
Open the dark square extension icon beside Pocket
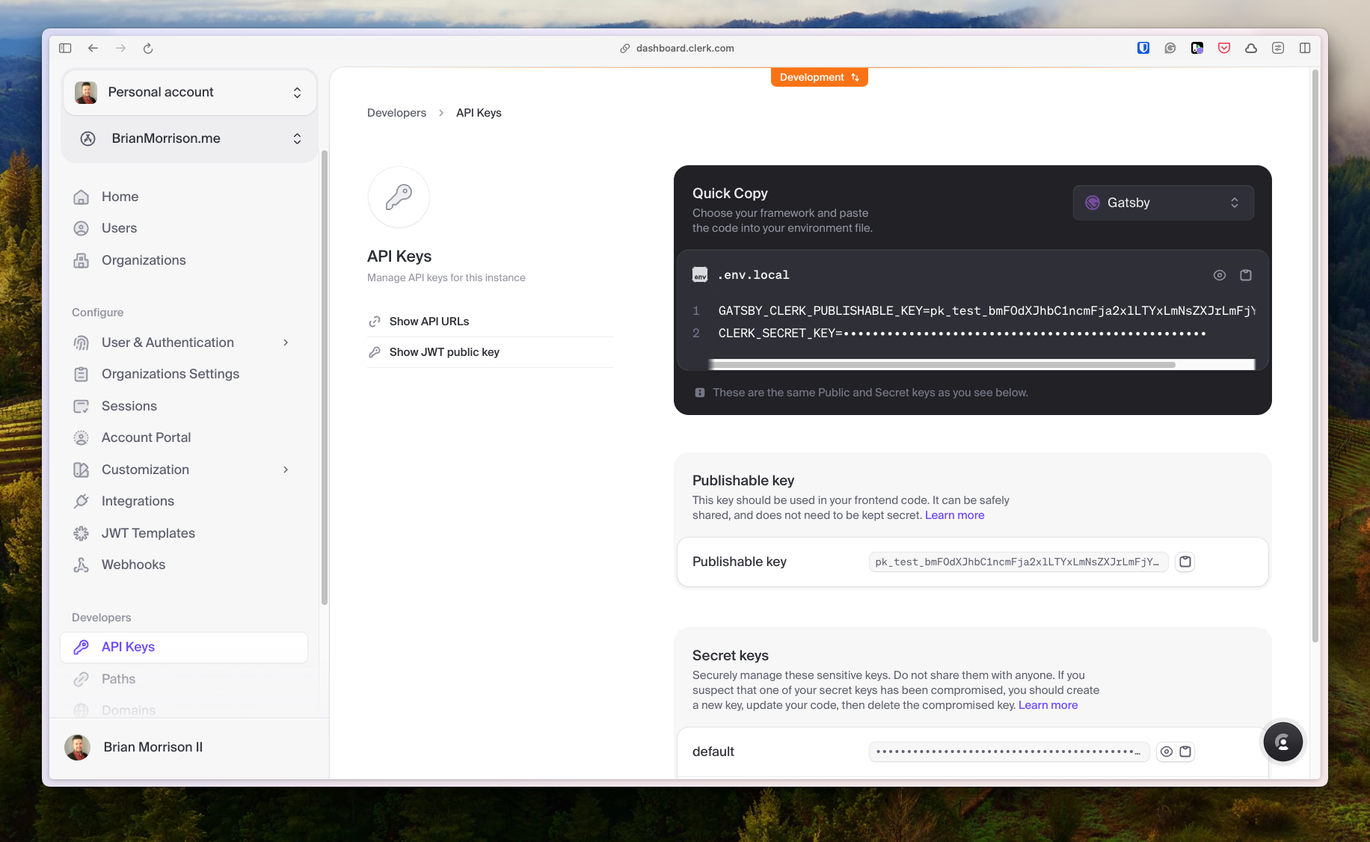click(1197, 48)
